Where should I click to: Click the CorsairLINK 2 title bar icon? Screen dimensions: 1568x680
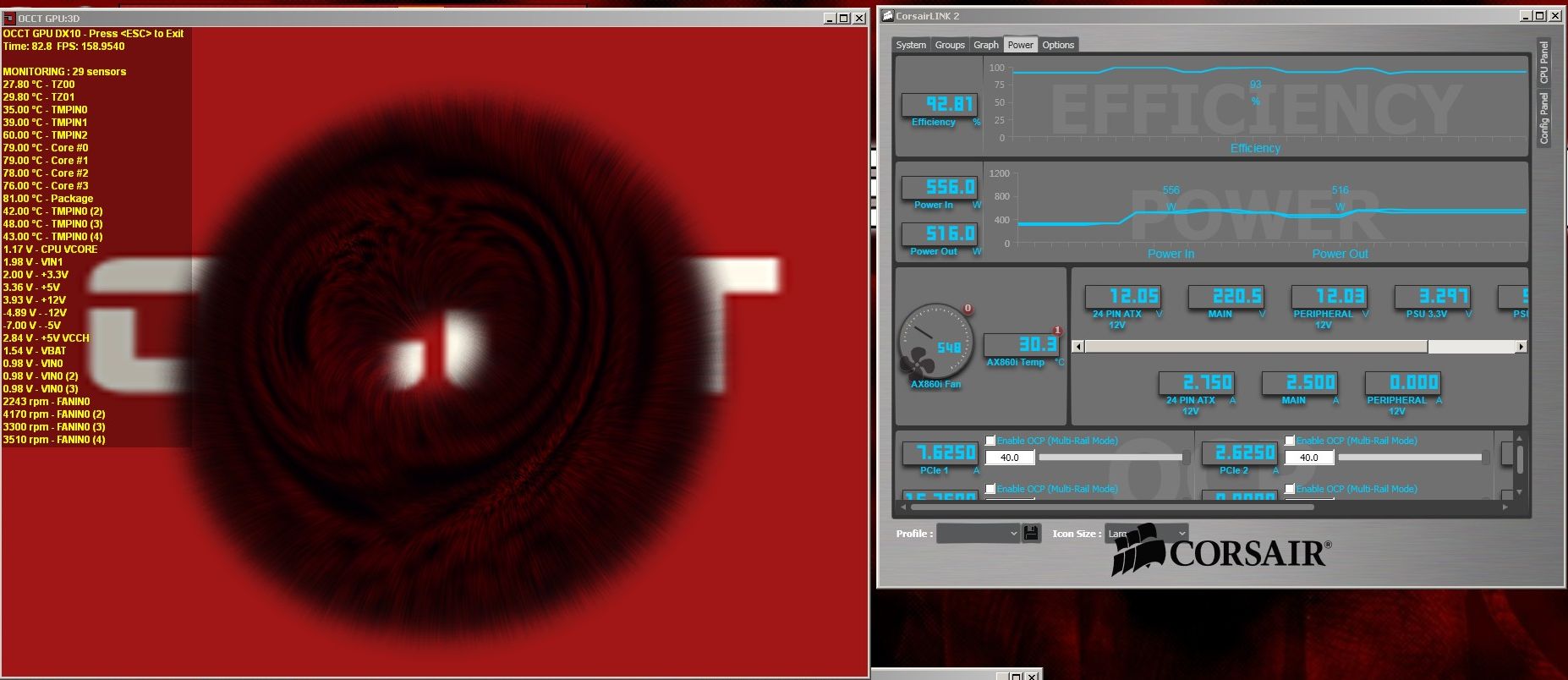click(x=887, y=16)
